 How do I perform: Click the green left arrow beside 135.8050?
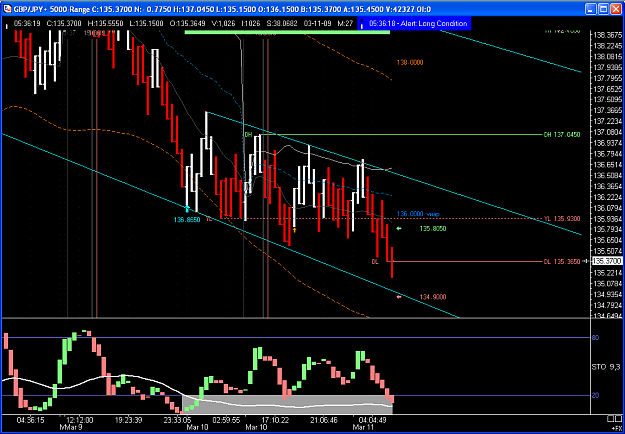(399, 228)
